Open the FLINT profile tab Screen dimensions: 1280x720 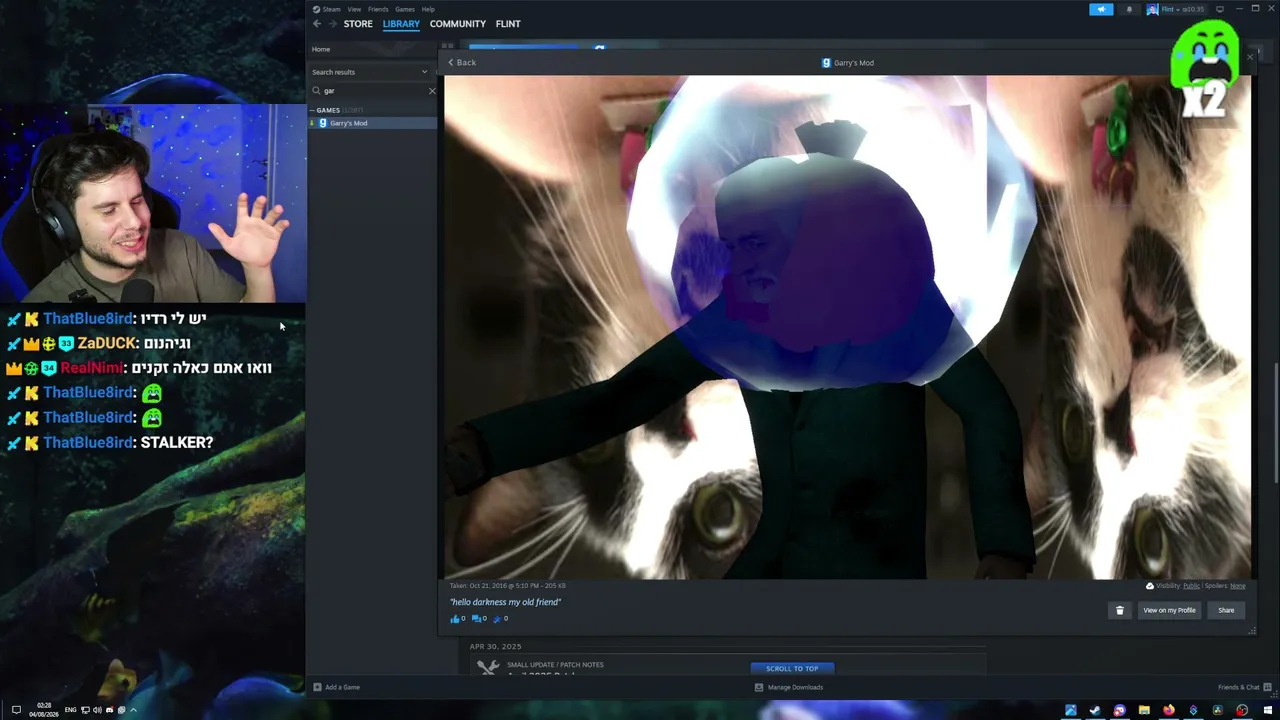508,24
